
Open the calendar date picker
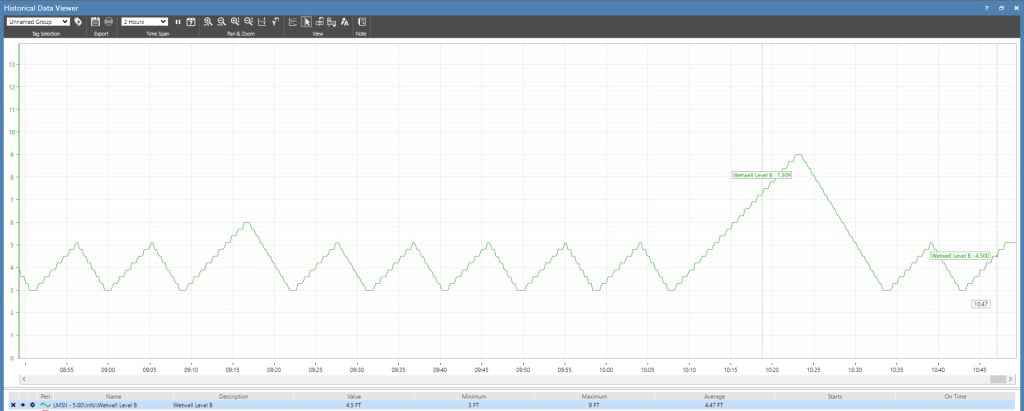tap(191, 22)
